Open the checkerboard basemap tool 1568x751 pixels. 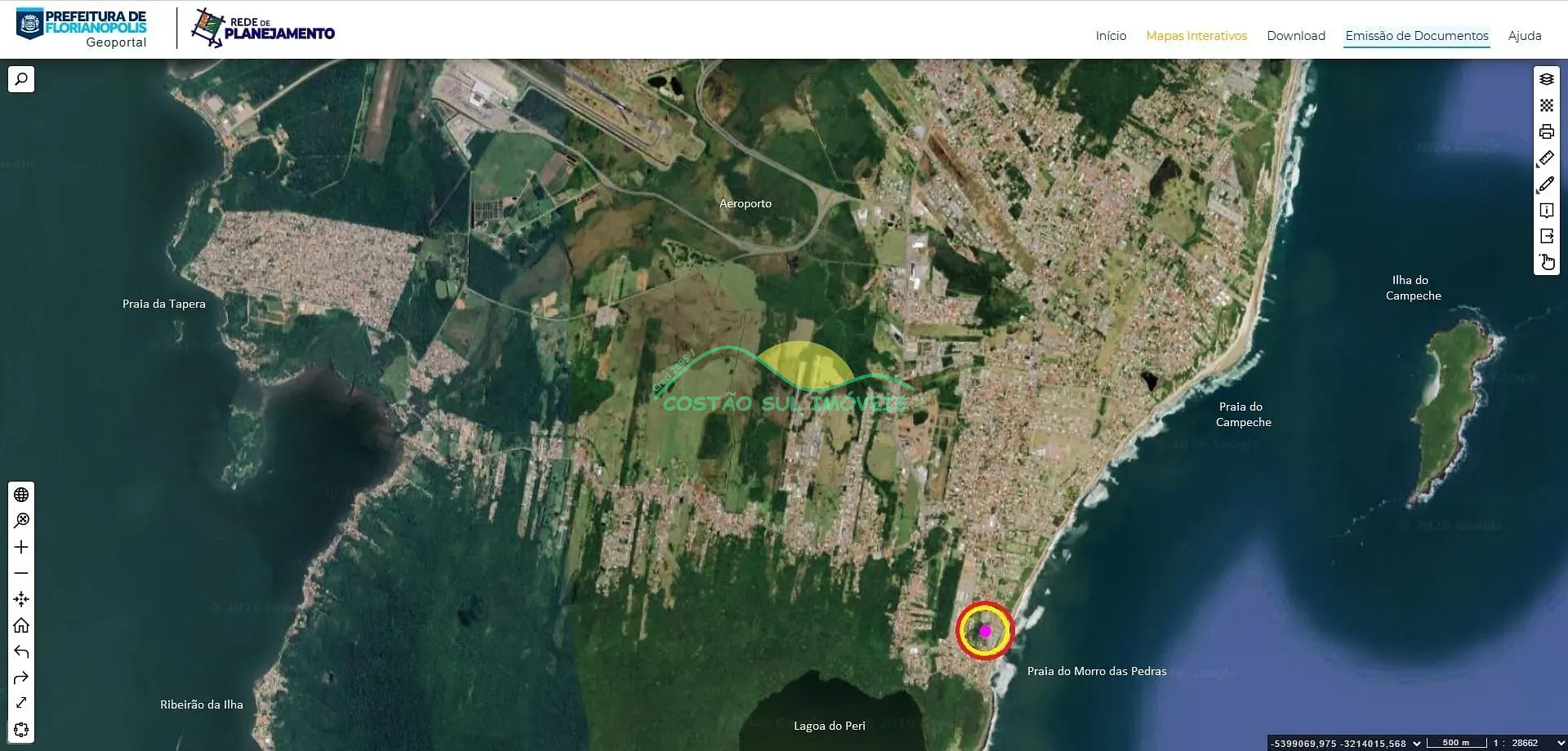[x=1547, y=105]
